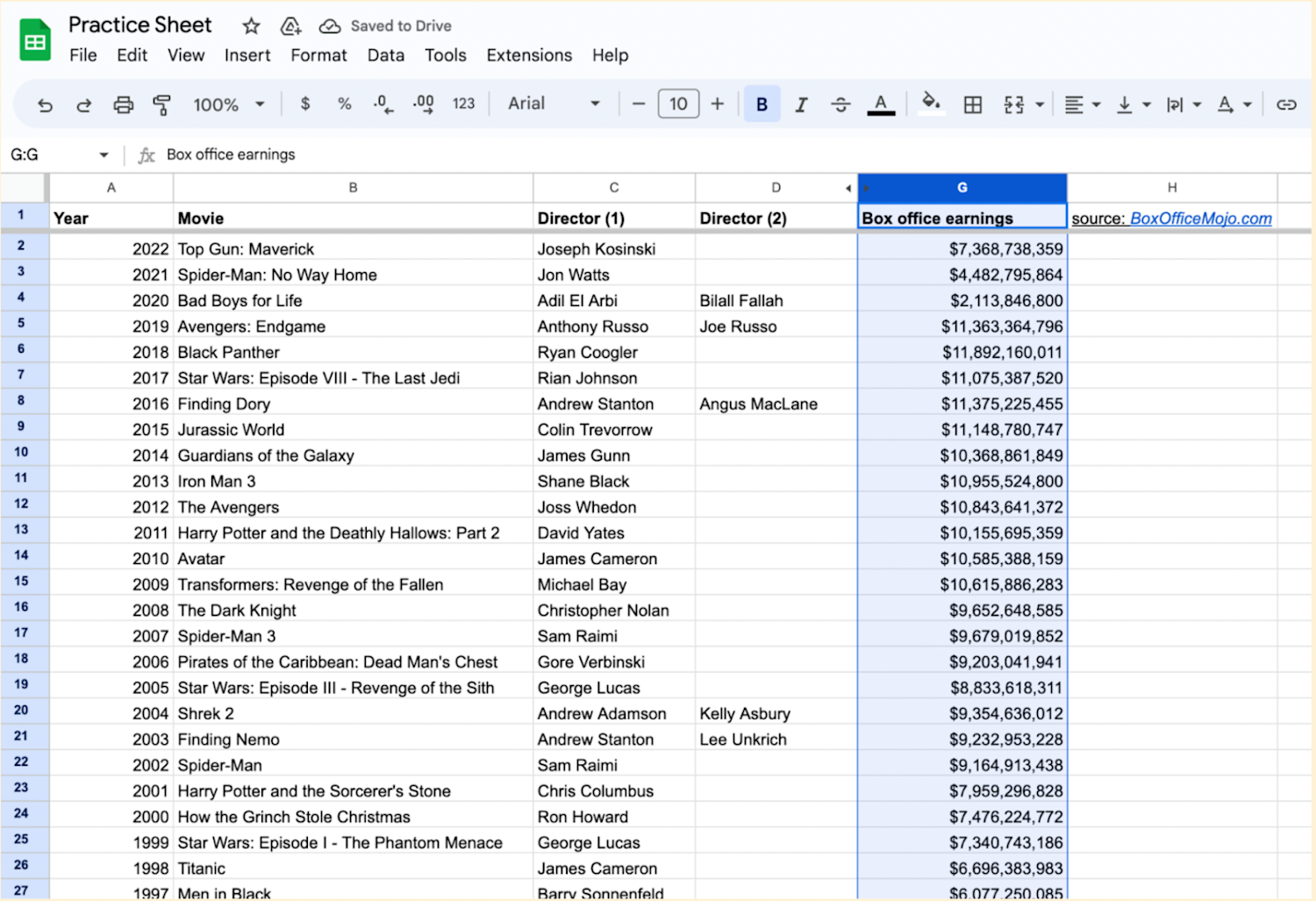The width and height of the screenshot is (1316, 901).
Task: Select the Paint format roller icon
Action: tap(161, 105)
